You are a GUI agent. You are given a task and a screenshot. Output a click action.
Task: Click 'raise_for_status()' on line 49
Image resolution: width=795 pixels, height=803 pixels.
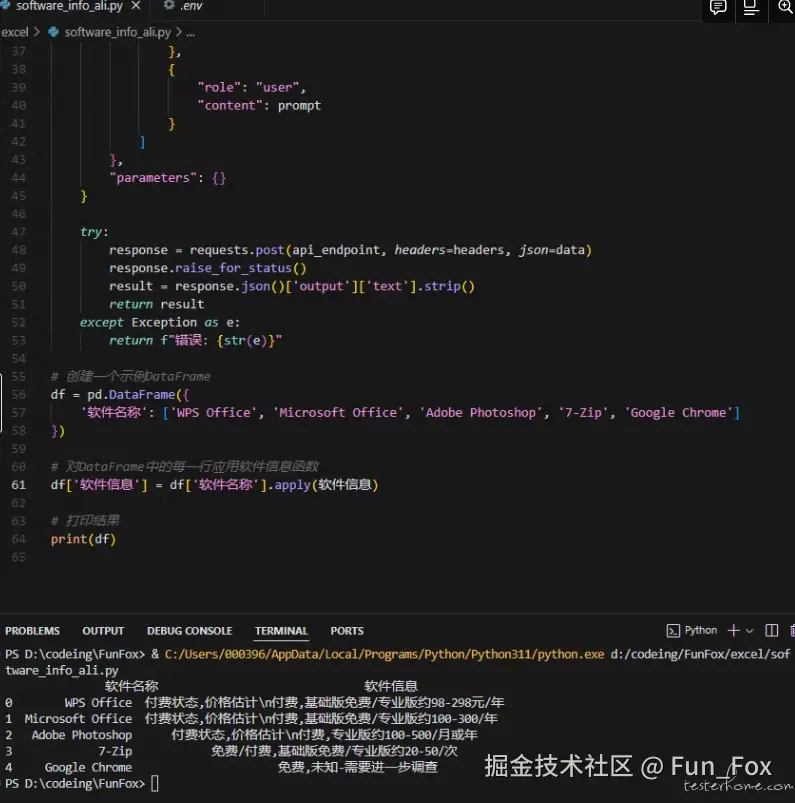241,268
